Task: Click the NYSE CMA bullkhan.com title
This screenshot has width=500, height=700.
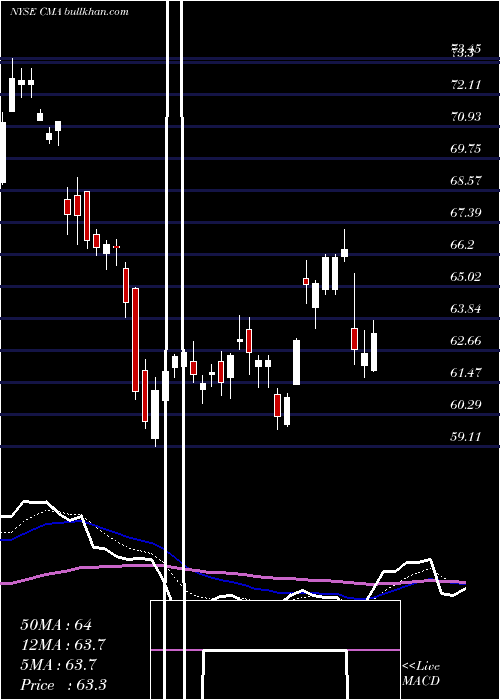Action: 69,11
